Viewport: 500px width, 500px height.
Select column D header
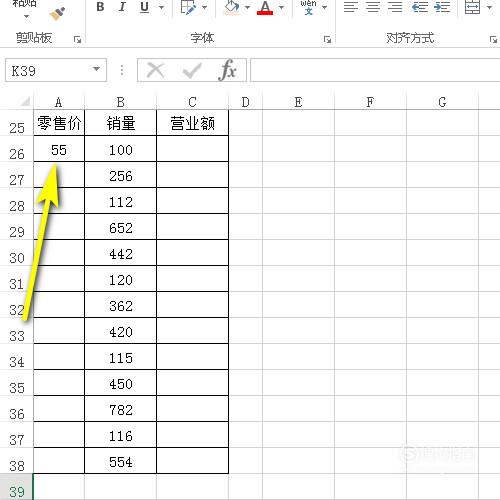245,102
